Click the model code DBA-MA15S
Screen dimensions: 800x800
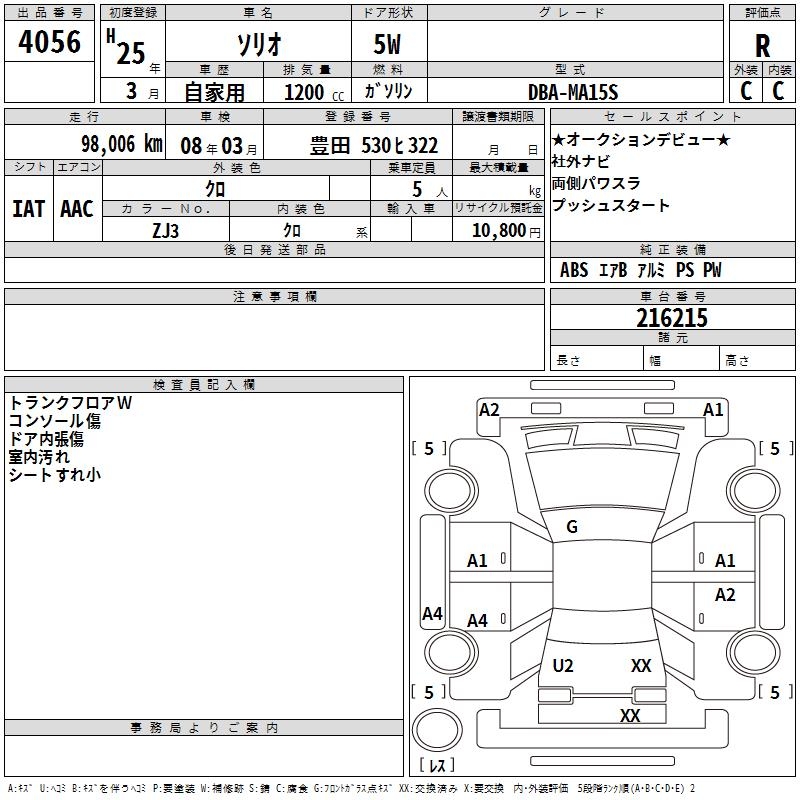574,92
